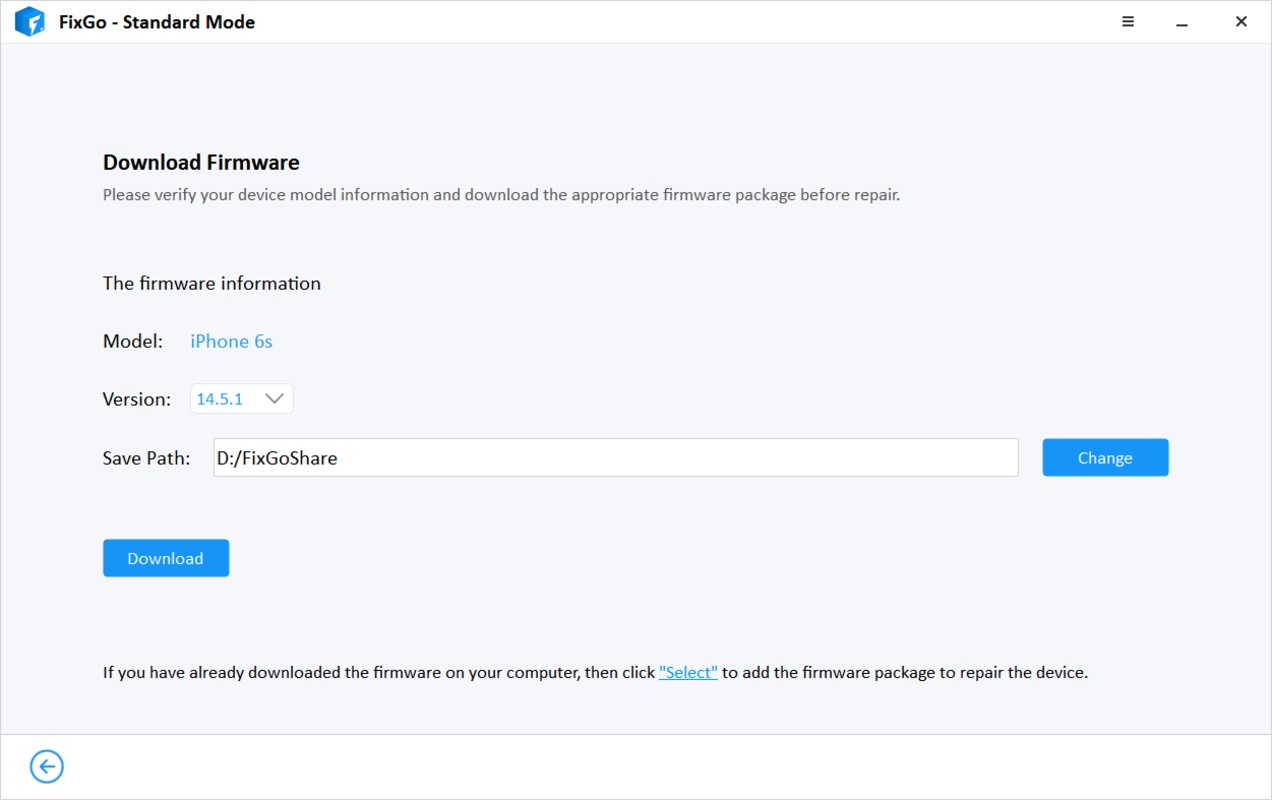Click the "Save Path:" label
This screenshot has width=1272, height=800.
point(146,458)
